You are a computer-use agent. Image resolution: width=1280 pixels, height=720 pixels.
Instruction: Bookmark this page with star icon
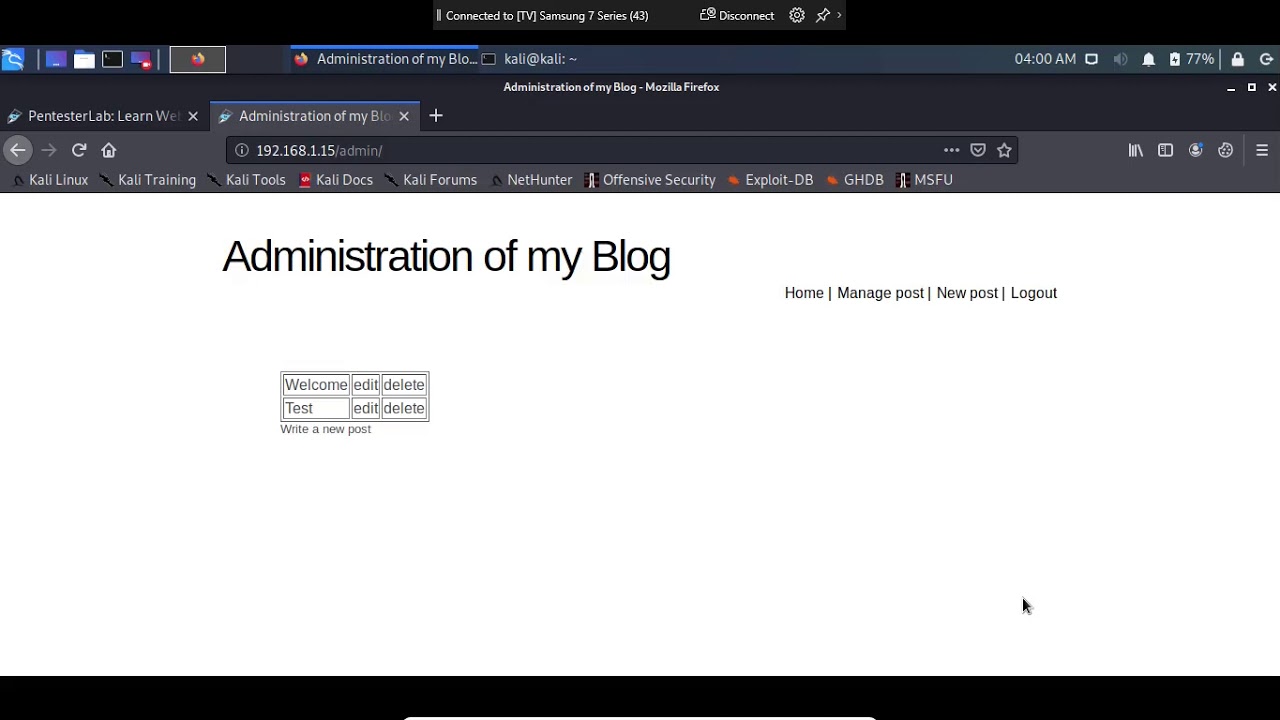click(1004, 150)
